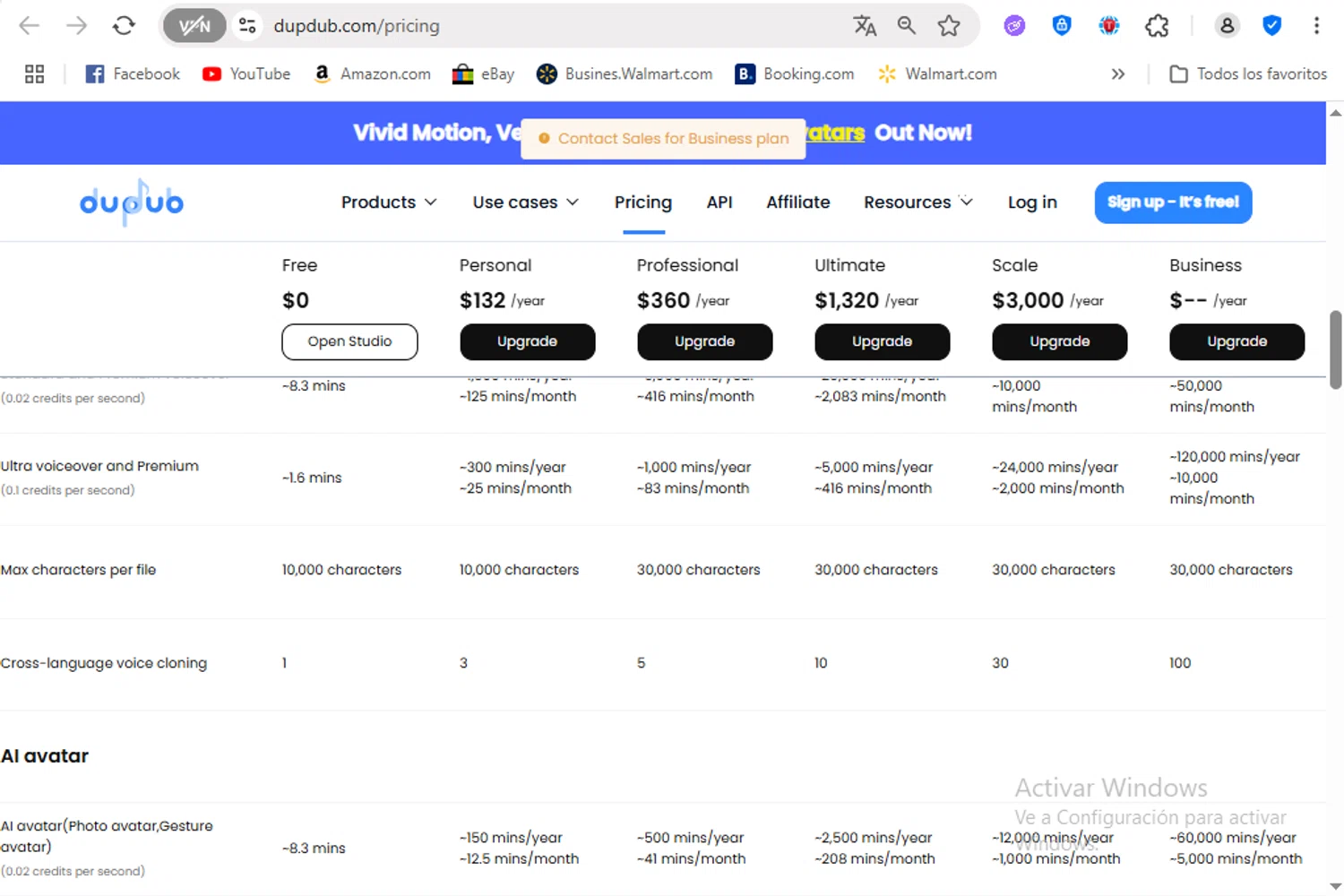The height and width of the screenshot is (896, 1344).
Task: Open the Booking.com bookmark
Action: point(794,74)
